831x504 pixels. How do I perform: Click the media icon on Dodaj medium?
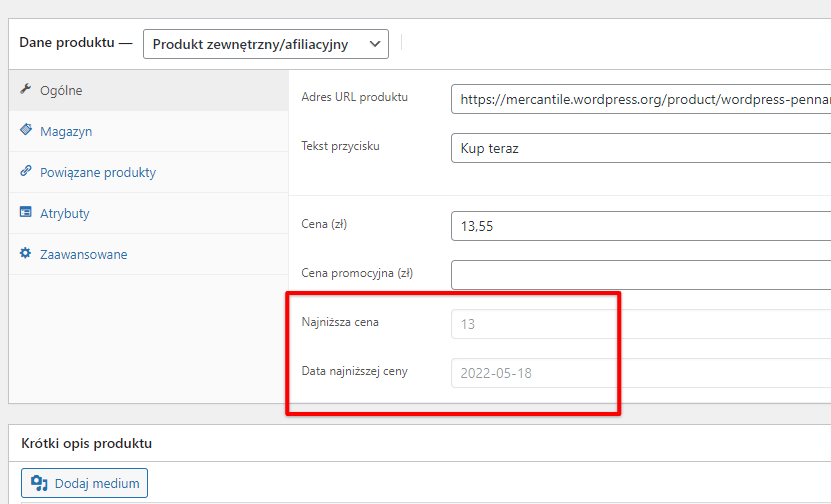39,483
